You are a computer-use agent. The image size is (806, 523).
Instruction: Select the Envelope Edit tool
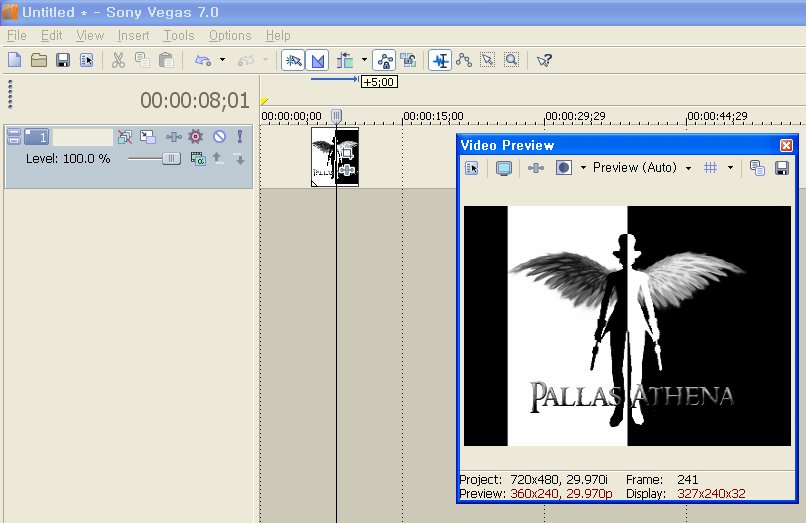click(x=464, y=60)
